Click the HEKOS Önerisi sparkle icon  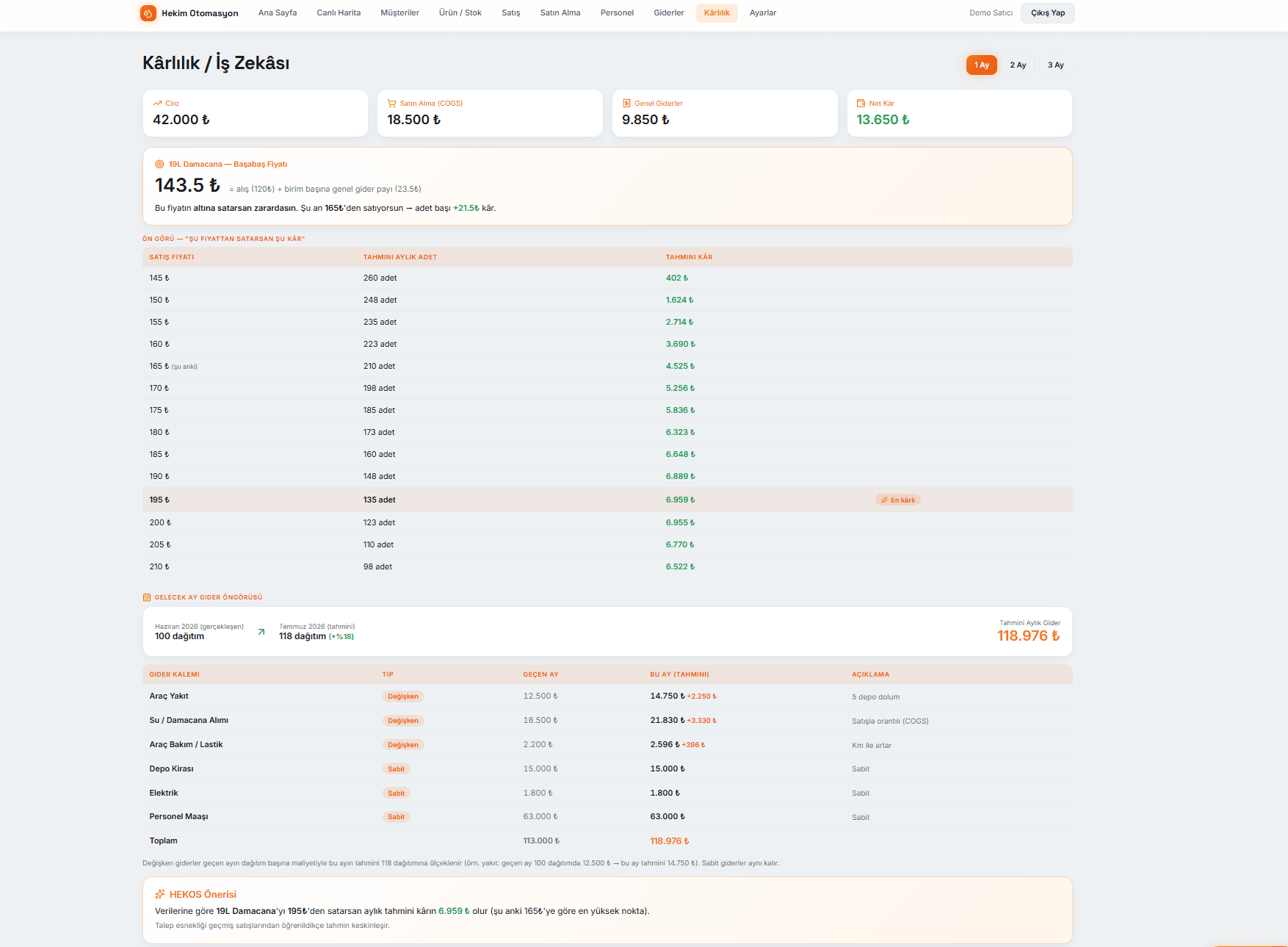coord(160,894)
